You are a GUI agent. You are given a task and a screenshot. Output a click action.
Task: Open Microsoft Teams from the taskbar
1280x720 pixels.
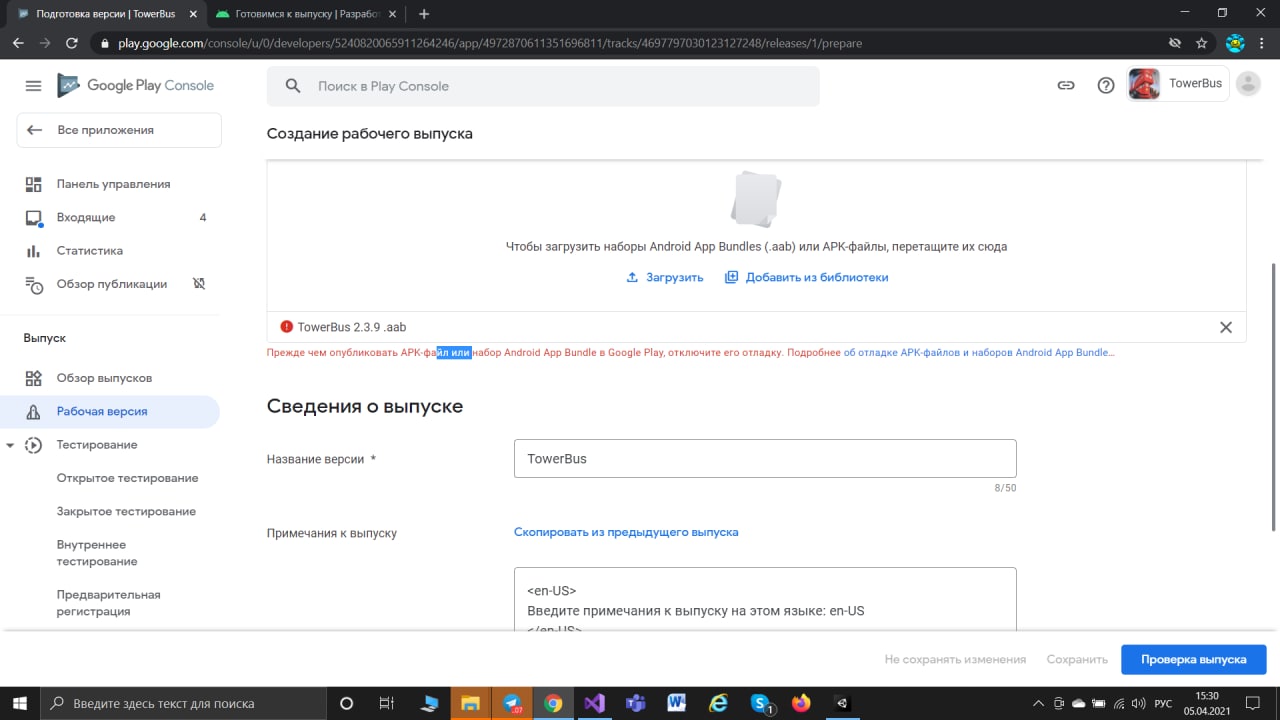(x=635, y=703)
